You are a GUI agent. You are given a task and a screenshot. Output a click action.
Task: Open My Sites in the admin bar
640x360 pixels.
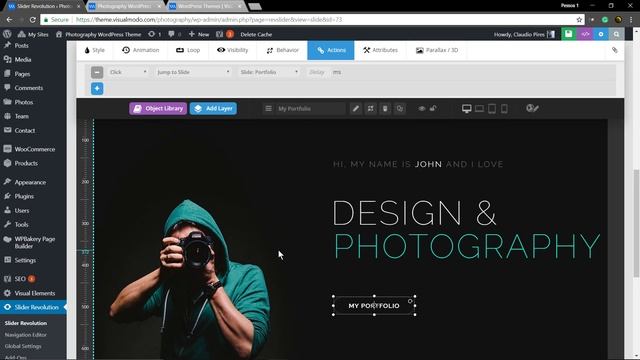pyautogui.click(x=33, y=34)
